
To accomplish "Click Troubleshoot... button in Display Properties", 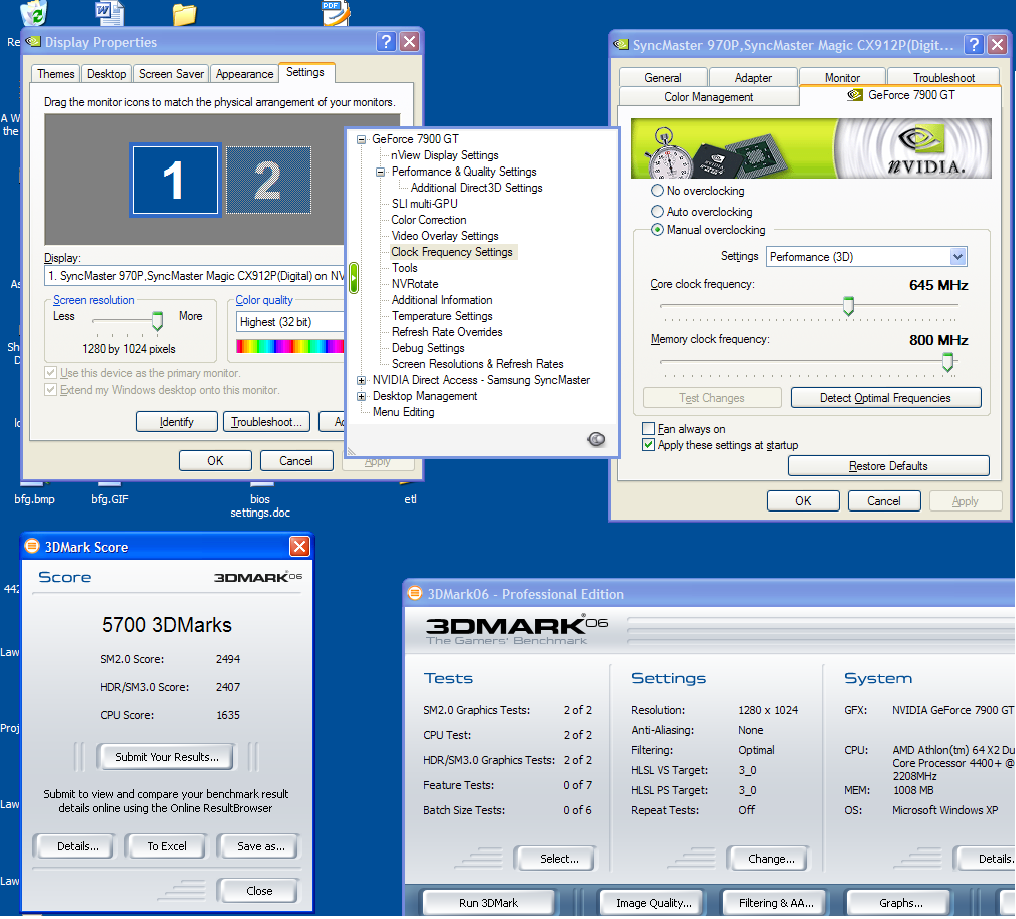I will [266, 422].
